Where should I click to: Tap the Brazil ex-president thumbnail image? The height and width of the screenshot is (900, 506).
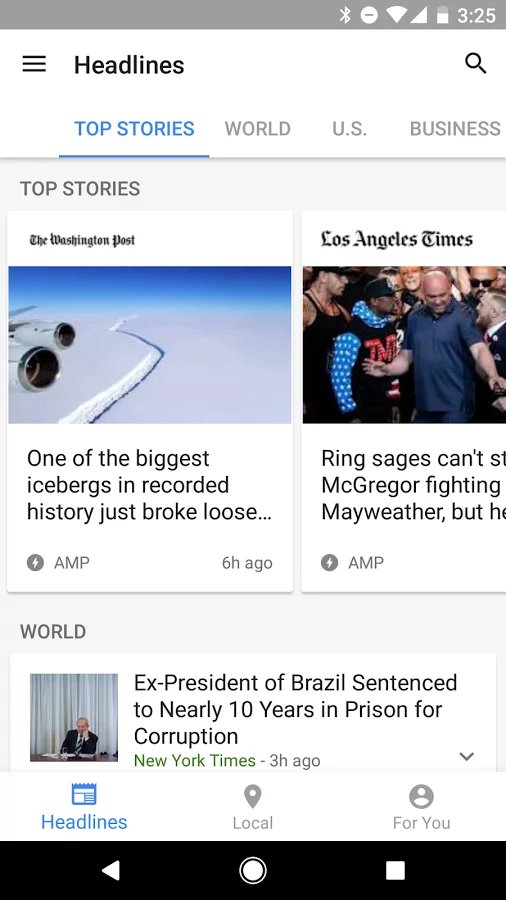[x=74, y=717]
